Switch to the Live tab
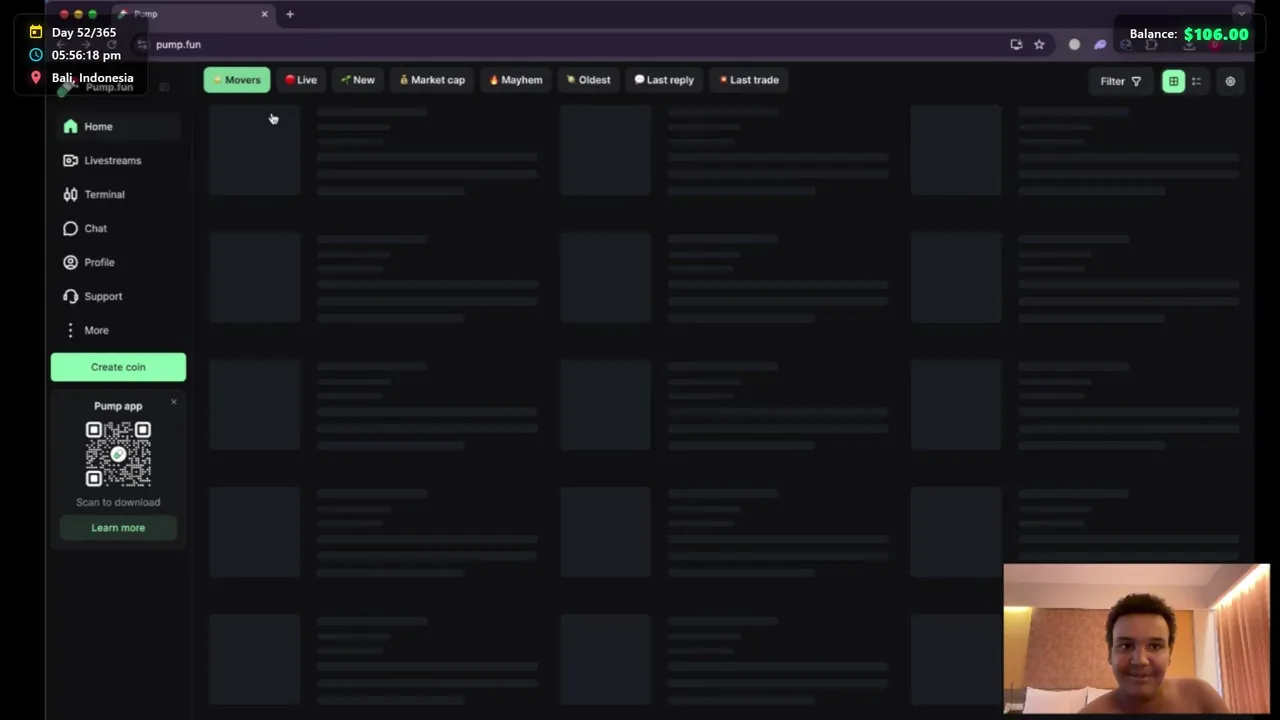 coord(300,80)
